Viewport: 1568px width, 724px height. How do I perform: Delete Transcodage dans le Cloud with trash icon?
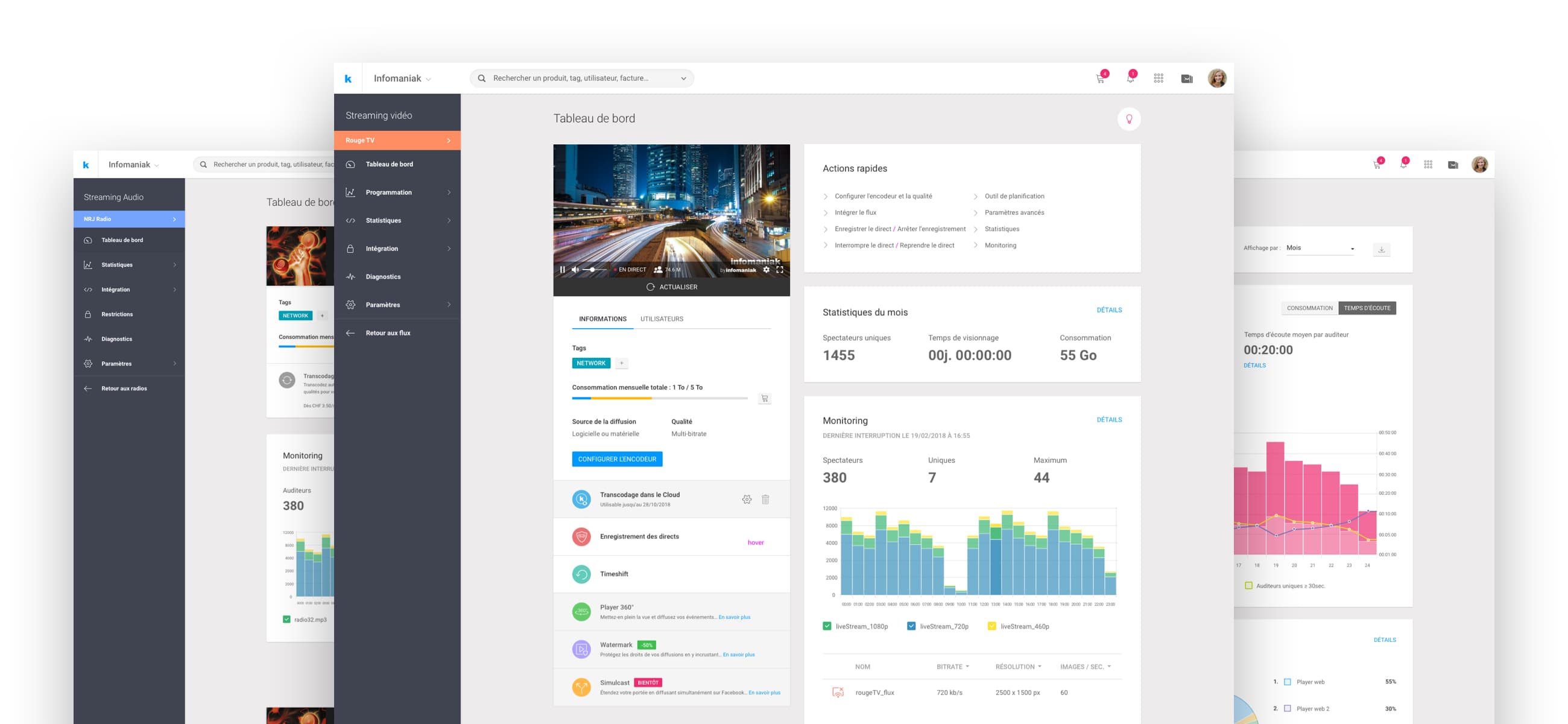tap(765, 500)
